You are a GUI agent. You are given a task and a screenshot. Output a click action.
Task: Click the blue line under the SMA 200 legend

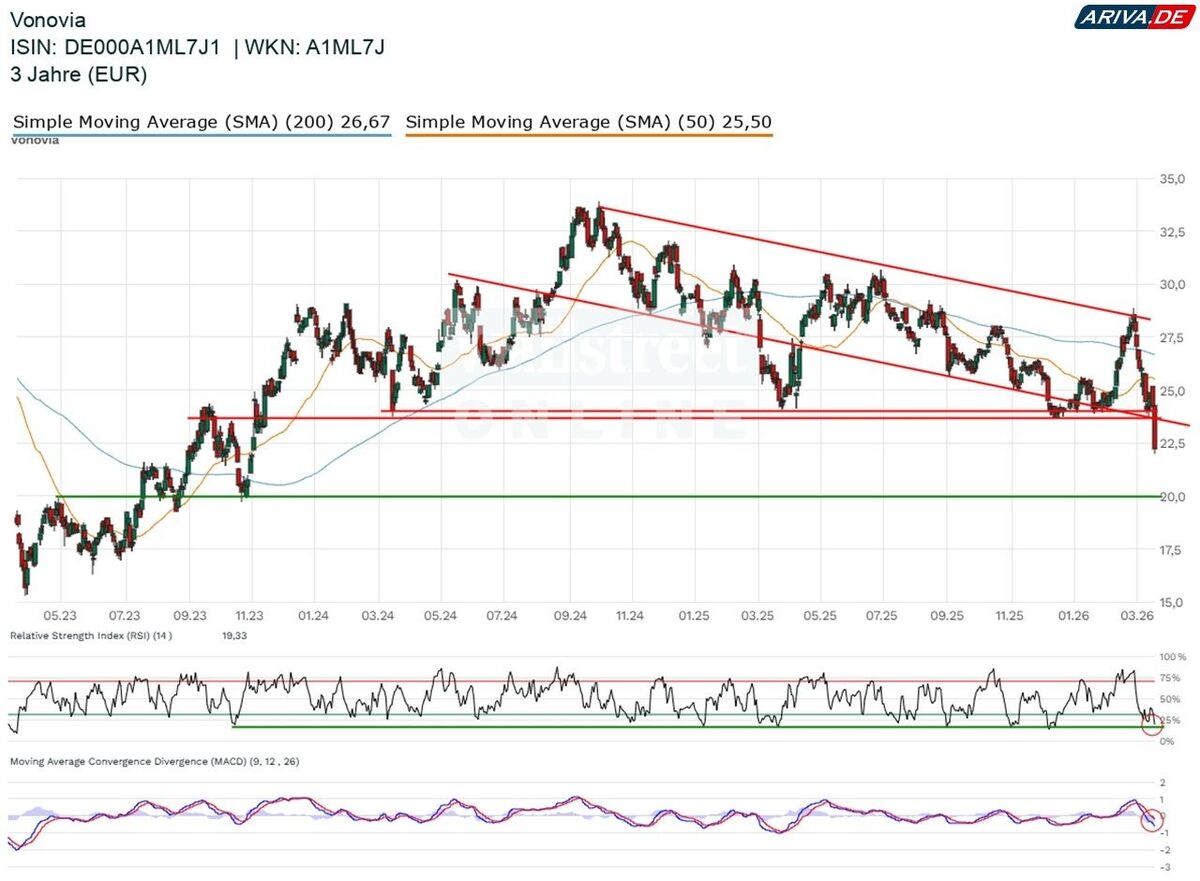click(x=201, y=135)
